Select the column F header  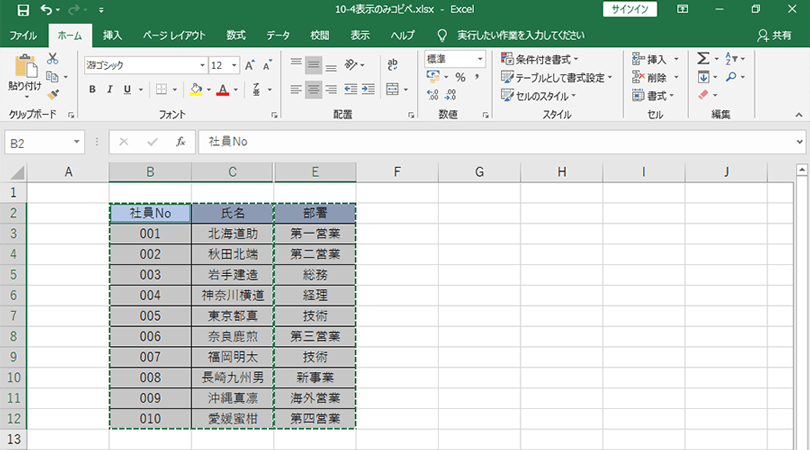point(397,172)
